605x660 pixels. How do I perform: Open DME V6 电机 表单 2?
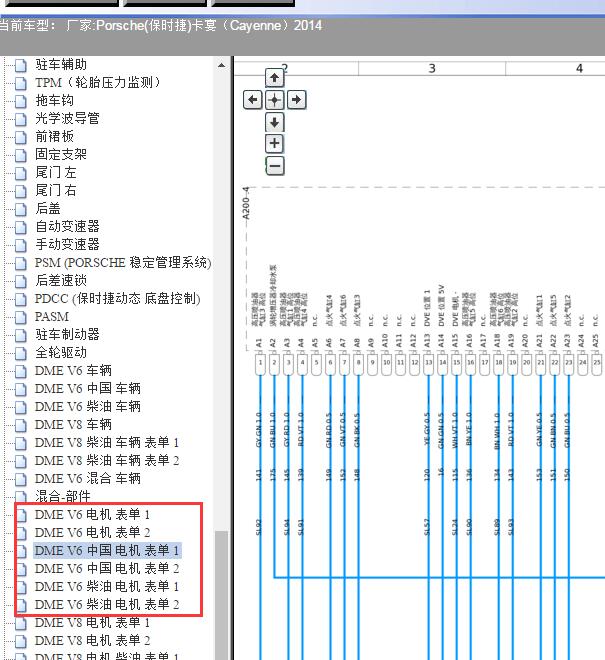pos(93,532)
